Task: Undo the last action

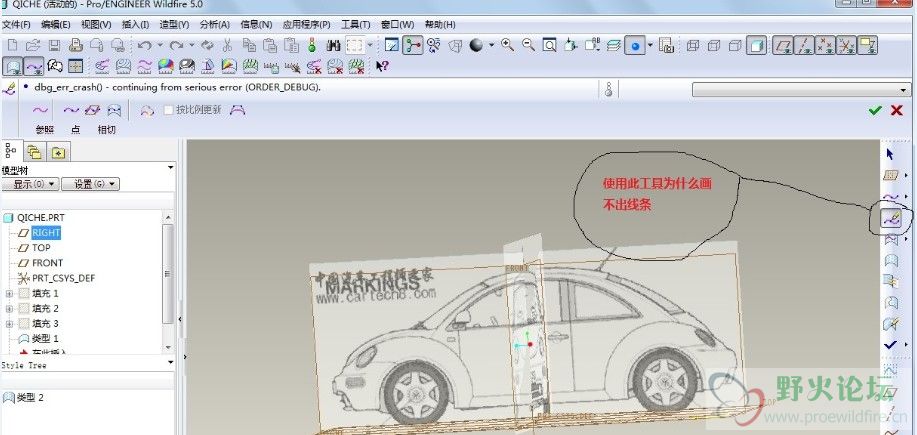Action: [x=144, y=45]
